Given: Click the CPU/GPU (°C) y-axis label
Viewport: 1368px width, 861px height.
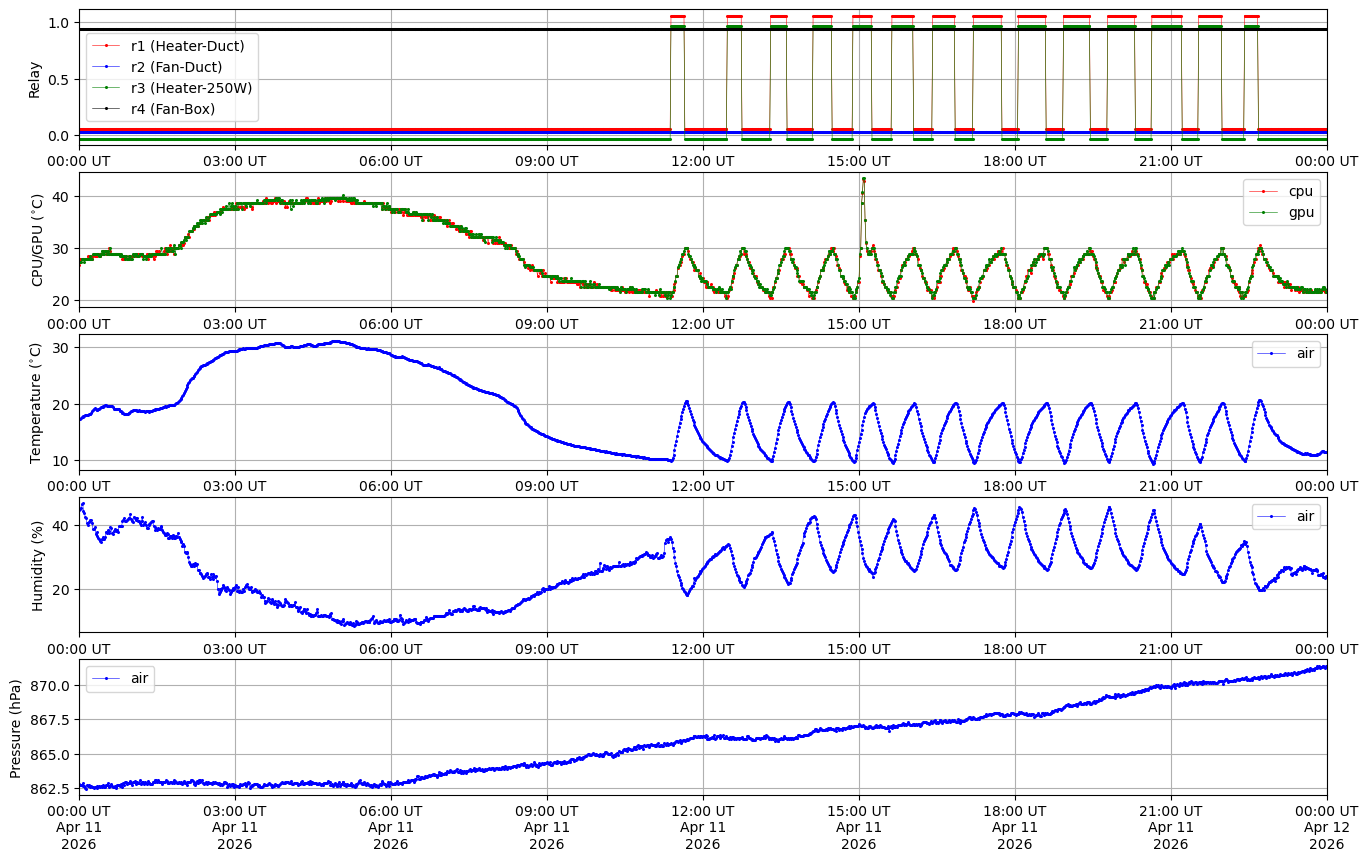Looking at the screenshot, I should click(38, 240).
